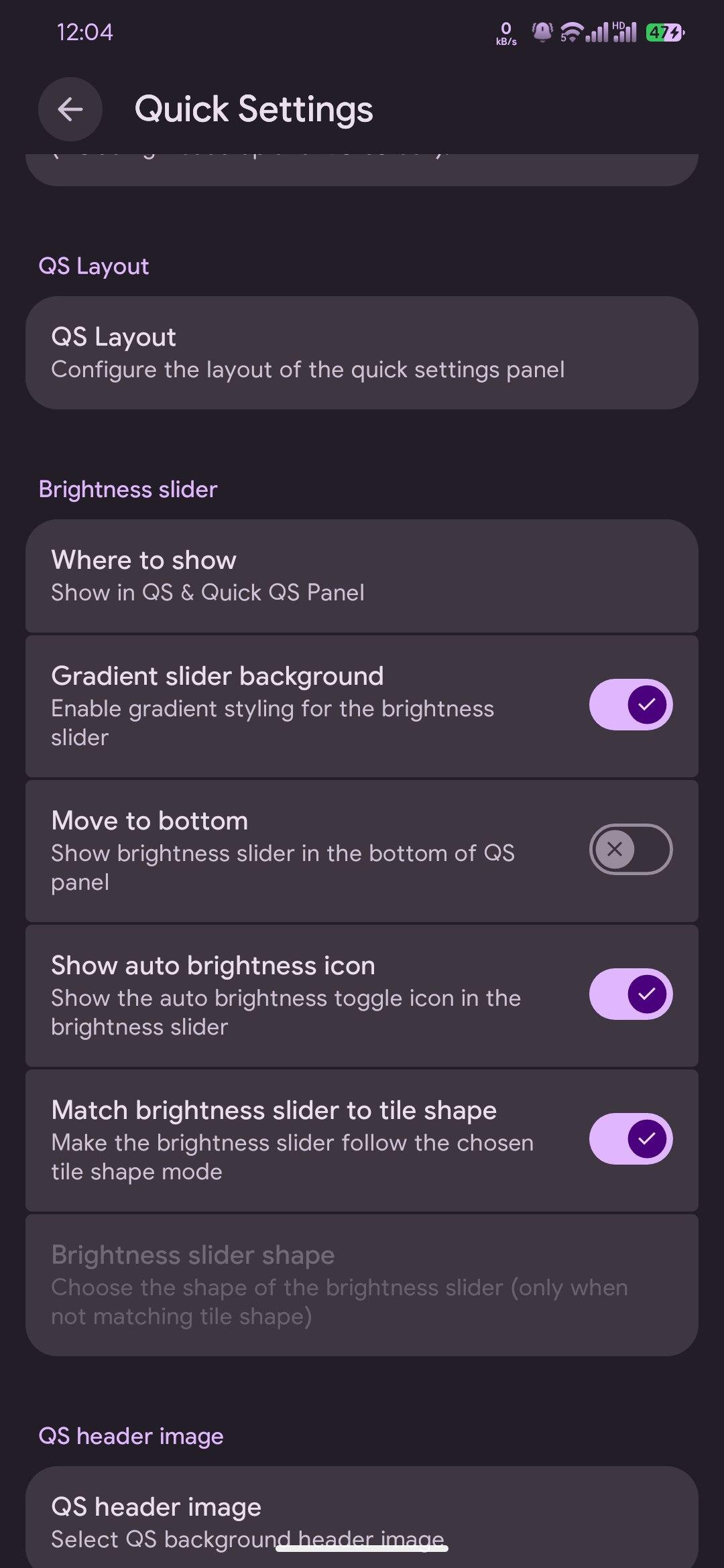Image resolution: width=724 pixels, height=1568 pixels.
Task: Turn off Show auto brightness icon
Action: (x=630, y=994)
